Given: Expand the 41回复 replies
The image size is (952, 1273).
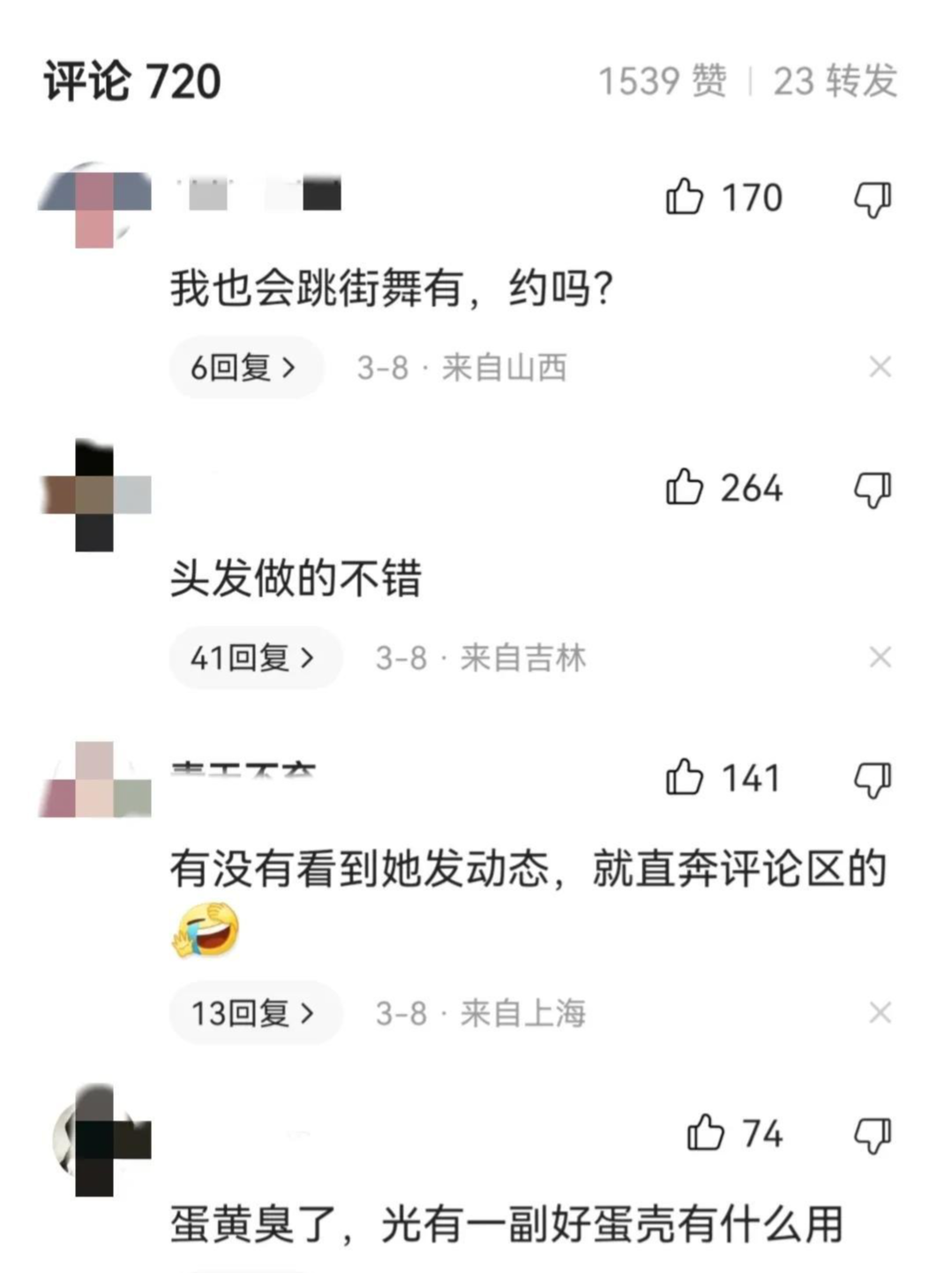Looking at the screenshot, I should tap(256, 657).
